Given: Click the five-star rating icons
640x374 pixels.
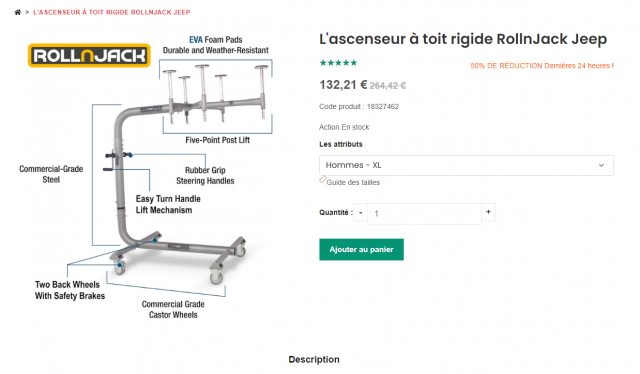Looking at the screenshot, I should coord(338,63).
